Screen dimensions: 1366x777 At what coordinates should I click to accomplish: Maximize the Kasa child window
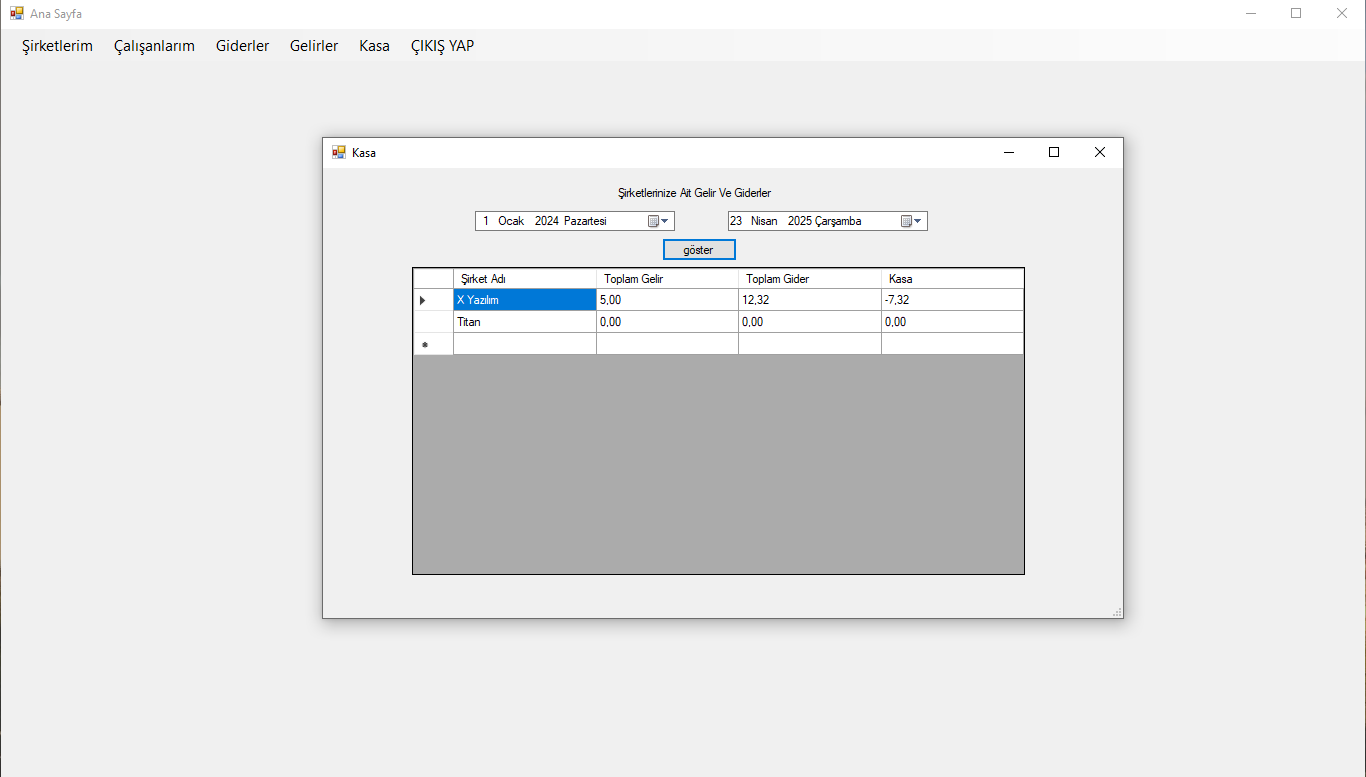(x=1053, y=152)
